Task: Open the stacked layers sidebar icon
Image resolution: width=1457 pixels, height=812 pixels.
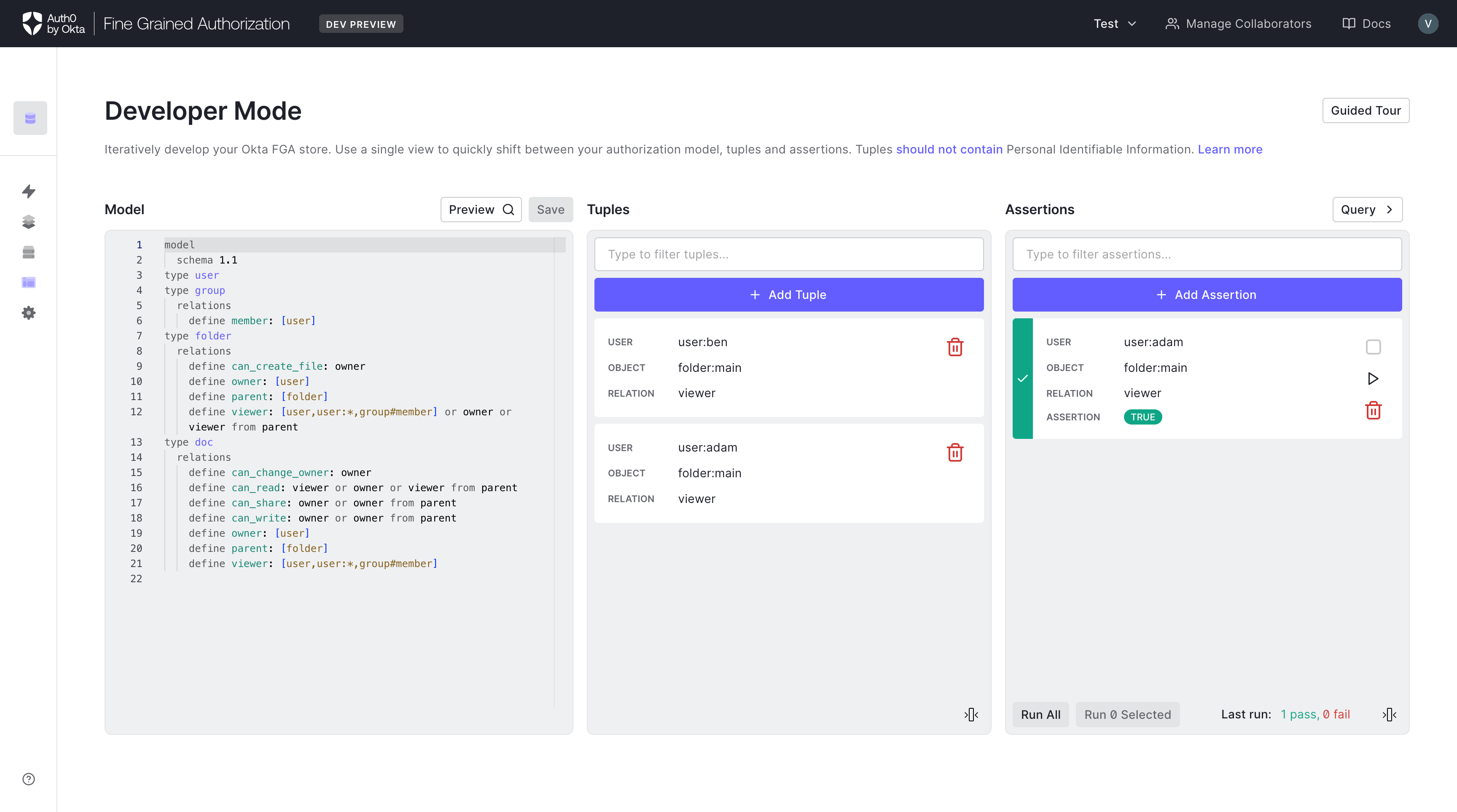Action: coord(29,222)
